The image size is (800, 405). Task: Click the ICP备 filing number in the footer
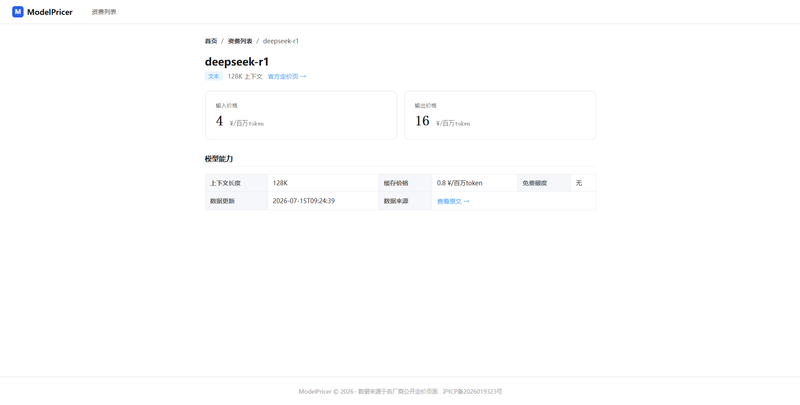click(472, 392)
